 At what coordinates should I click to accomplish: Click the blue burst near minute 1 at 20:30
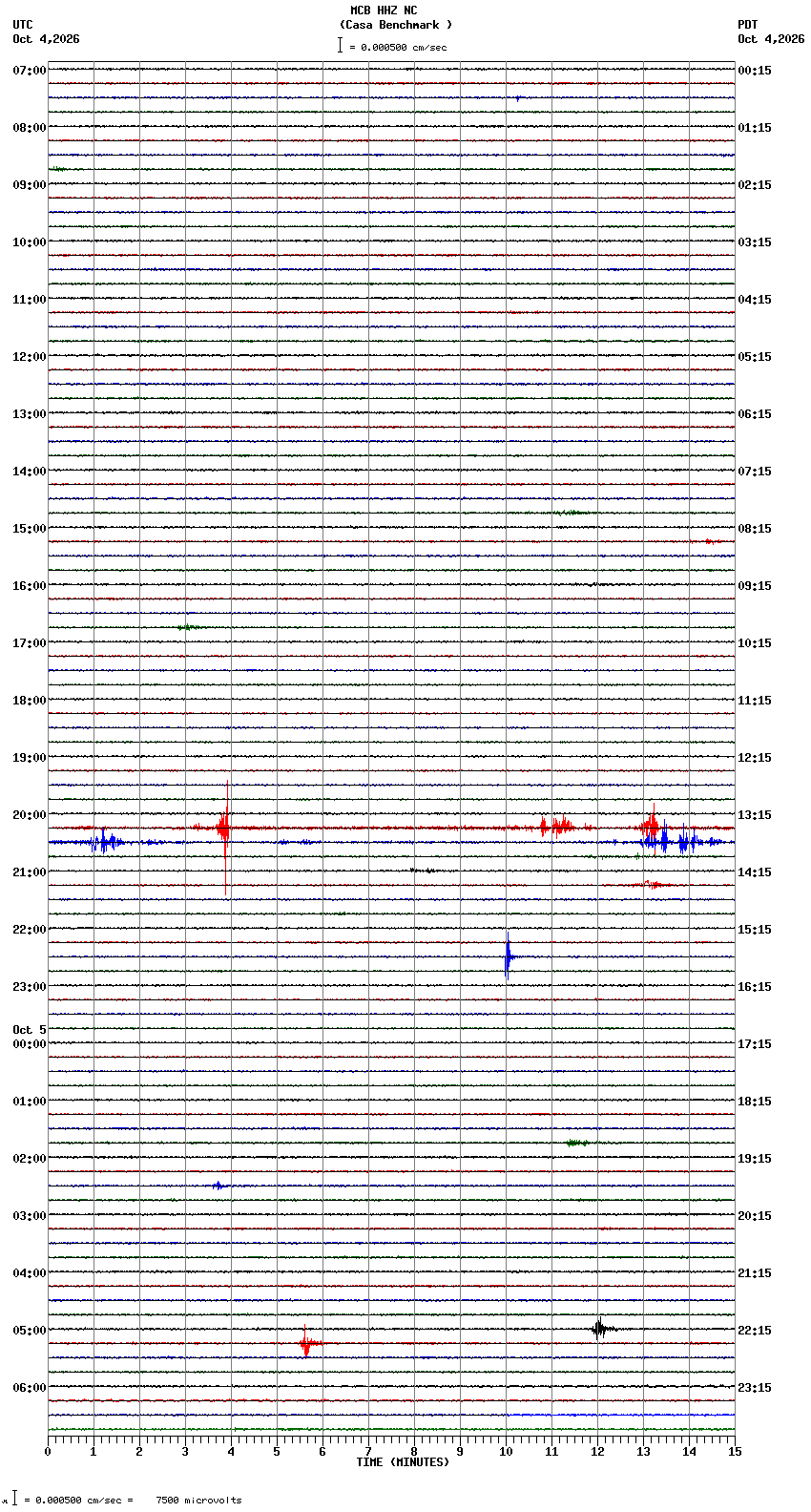click(107, 842)
